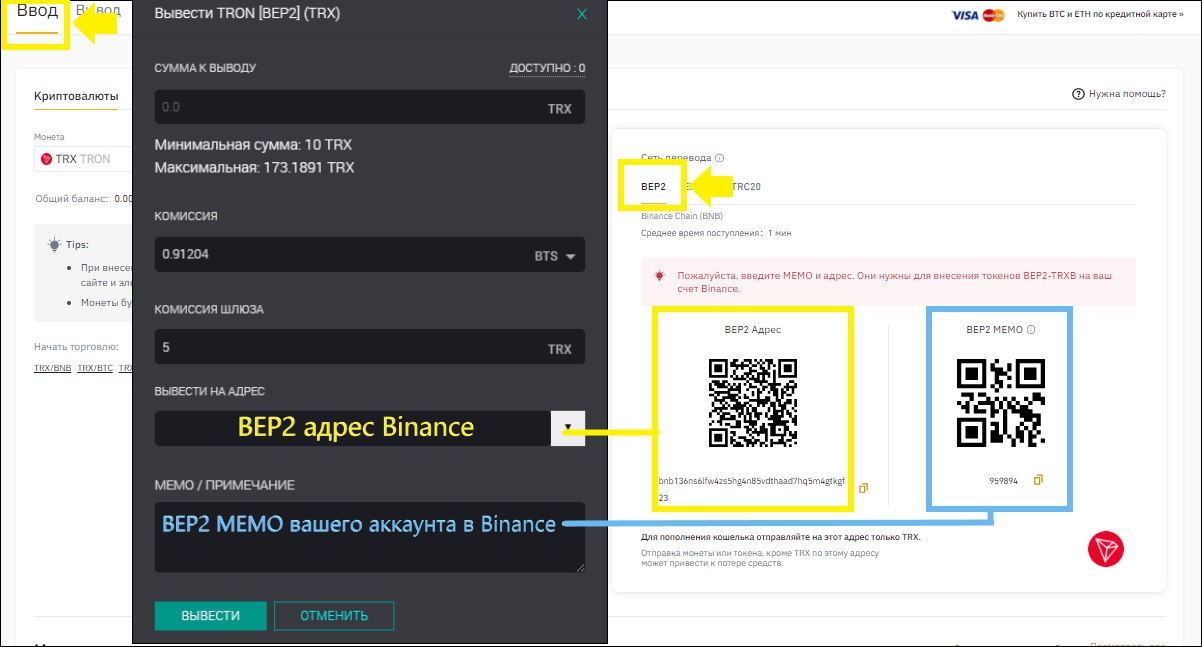Select the TRC20 network tab
Viewport: 1202px width, 647px height.
click(x=747, y=186)
